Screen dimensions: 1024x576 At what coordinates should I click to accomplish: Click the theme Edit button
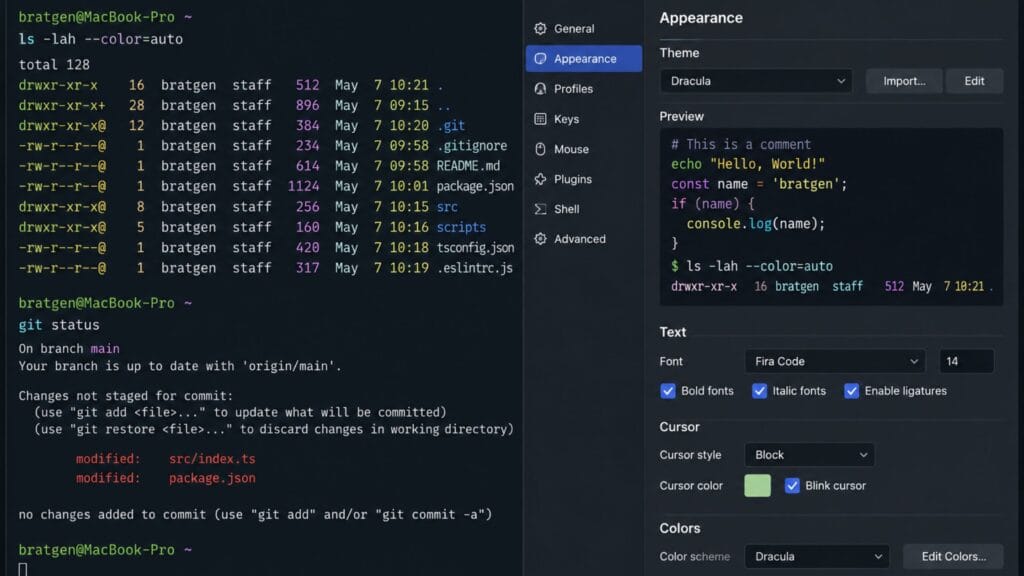click(974, 81)
